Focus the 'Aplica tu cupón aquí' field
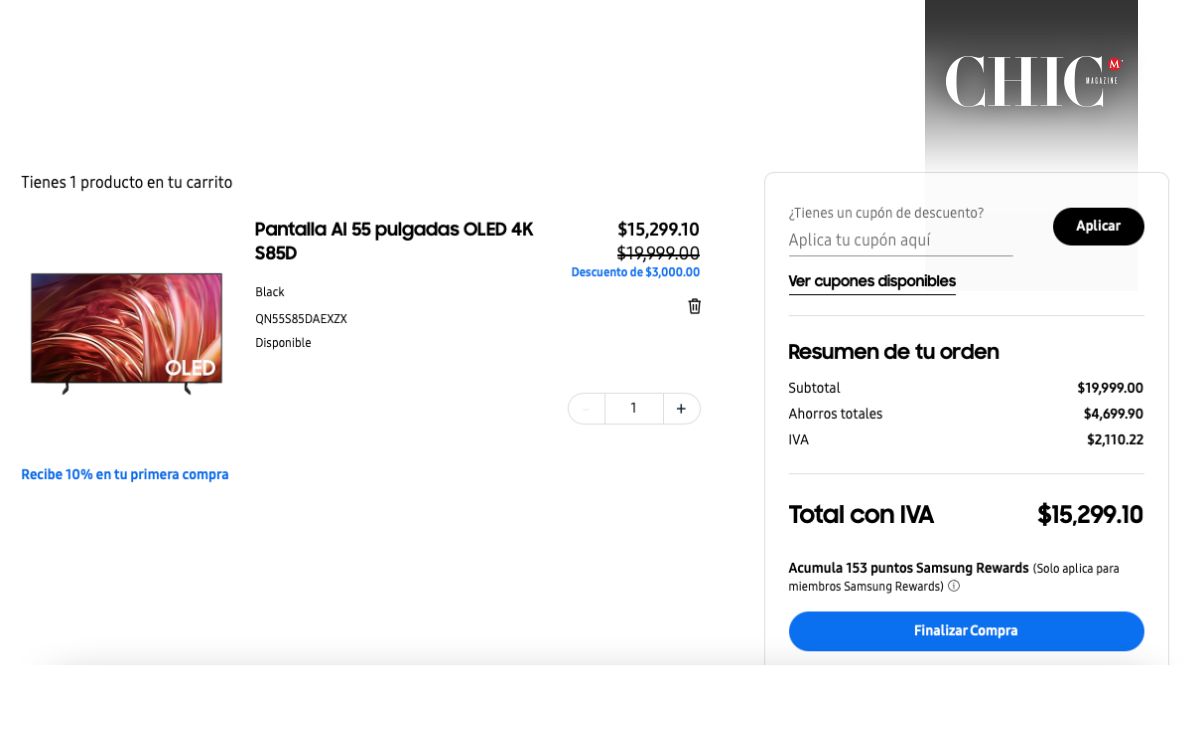This screenshot has width=1200, height=747. pos(900,241)
